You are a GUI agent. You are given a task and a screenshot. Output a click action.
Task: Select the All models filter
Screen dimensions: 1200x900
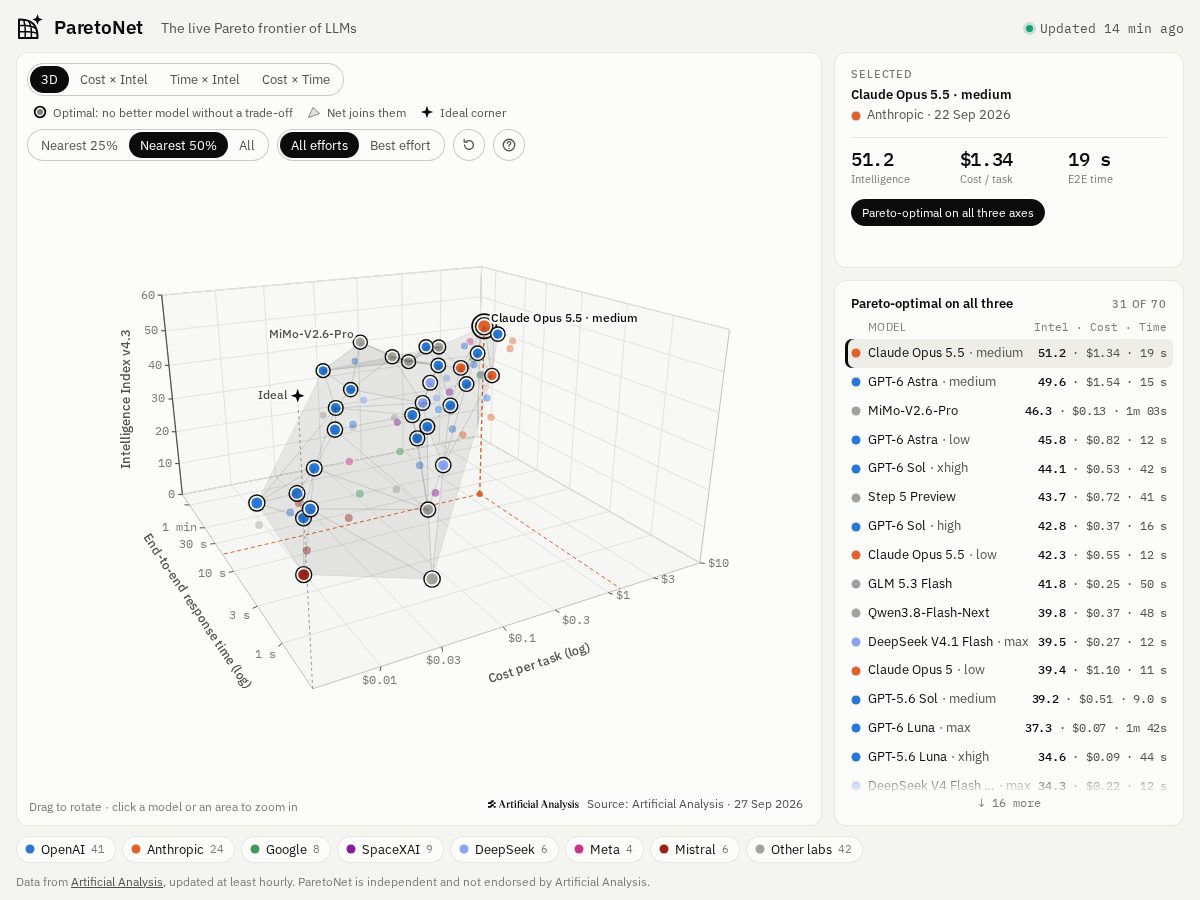[247, 145]
